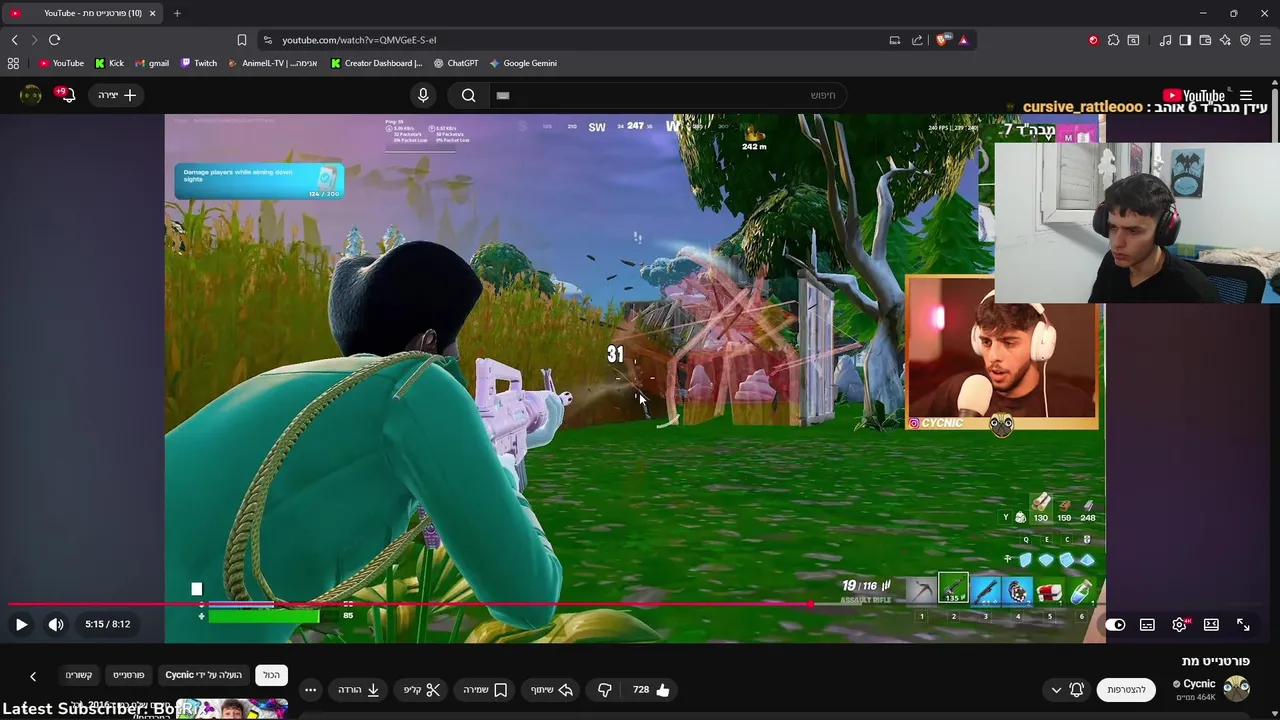
Task: Open the AnimeIL-TV bookmark
Action: [x=272, y=63]
